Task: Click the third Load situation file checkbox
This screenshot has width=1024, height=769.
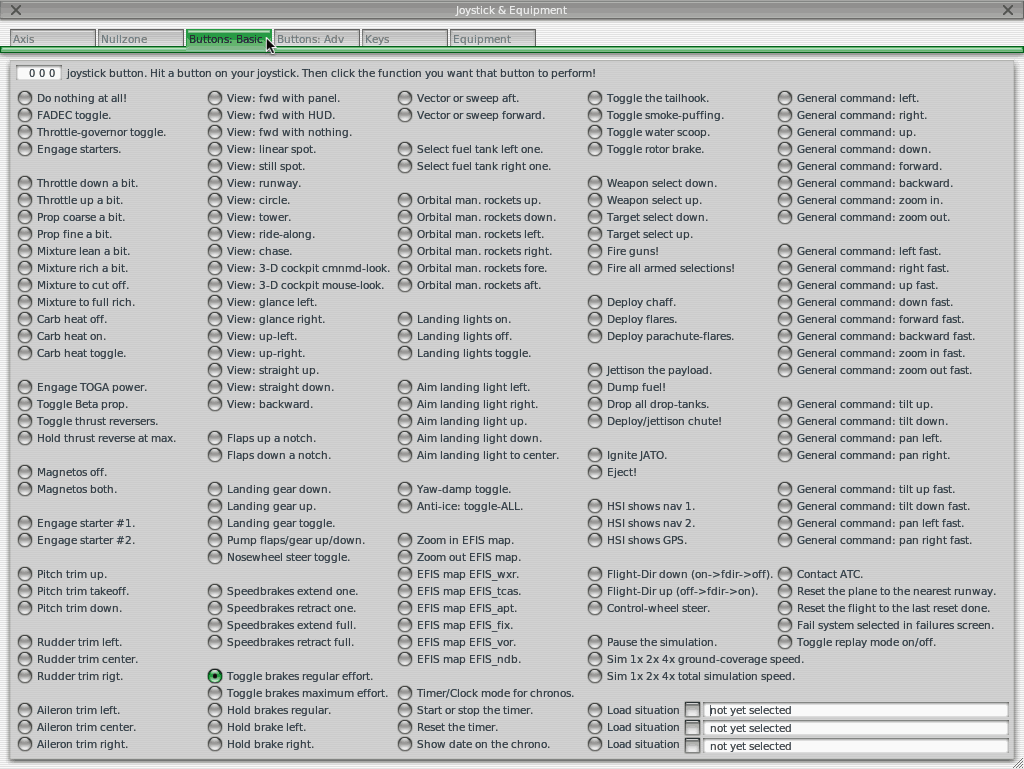Action: [x=692, y=745]
